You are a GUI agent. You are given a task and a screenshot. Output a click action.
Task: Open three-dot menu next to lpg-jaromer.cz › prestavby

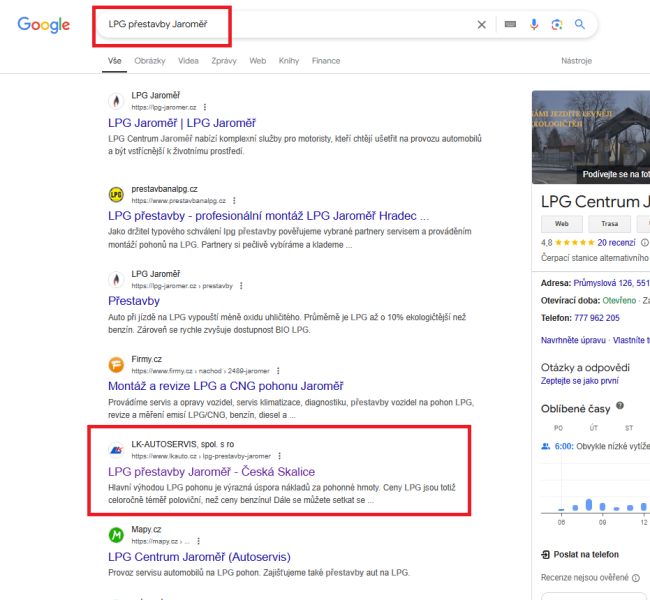coord(241,286)
